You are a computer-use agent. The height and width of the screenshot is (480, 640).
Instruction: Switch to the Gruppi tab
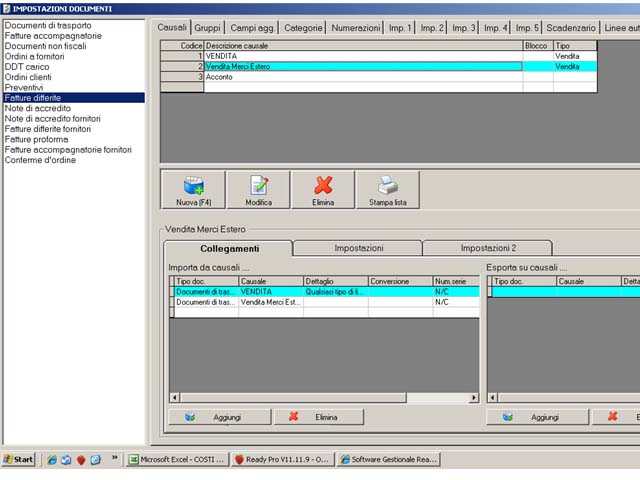tap(207, 28)
